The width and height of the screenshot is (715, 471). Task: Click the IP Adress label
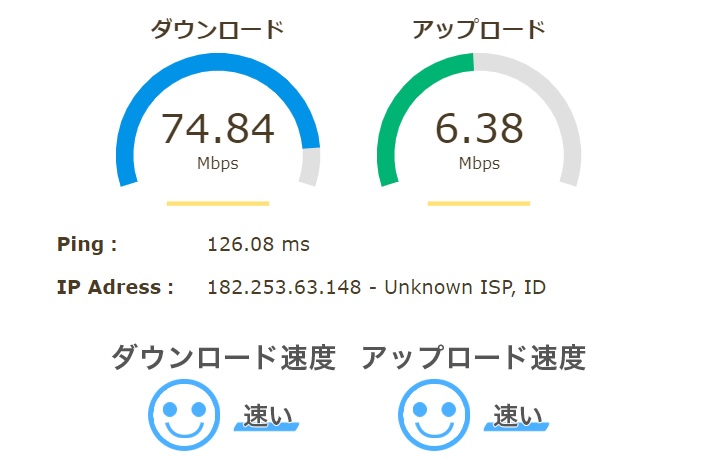tap(115, 287)
